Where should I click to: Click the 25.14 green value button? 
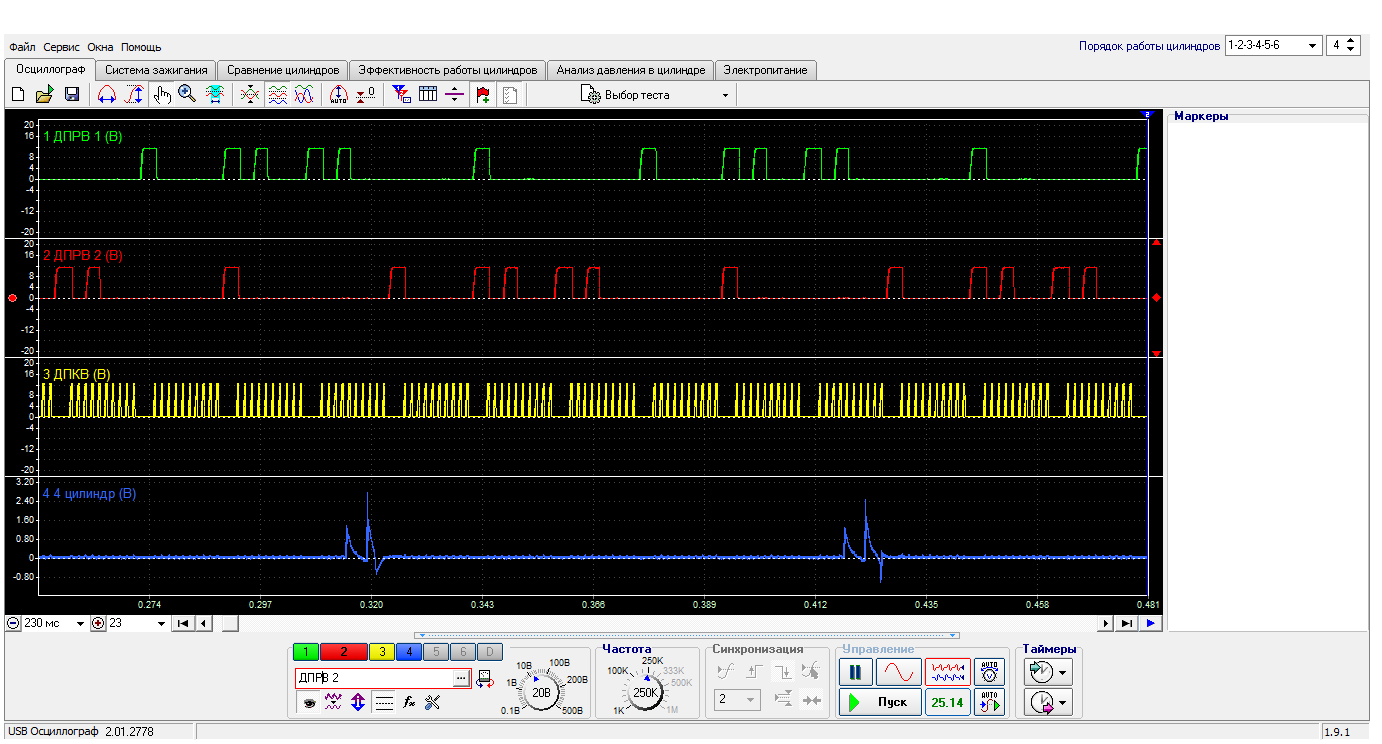coord(948,702)
